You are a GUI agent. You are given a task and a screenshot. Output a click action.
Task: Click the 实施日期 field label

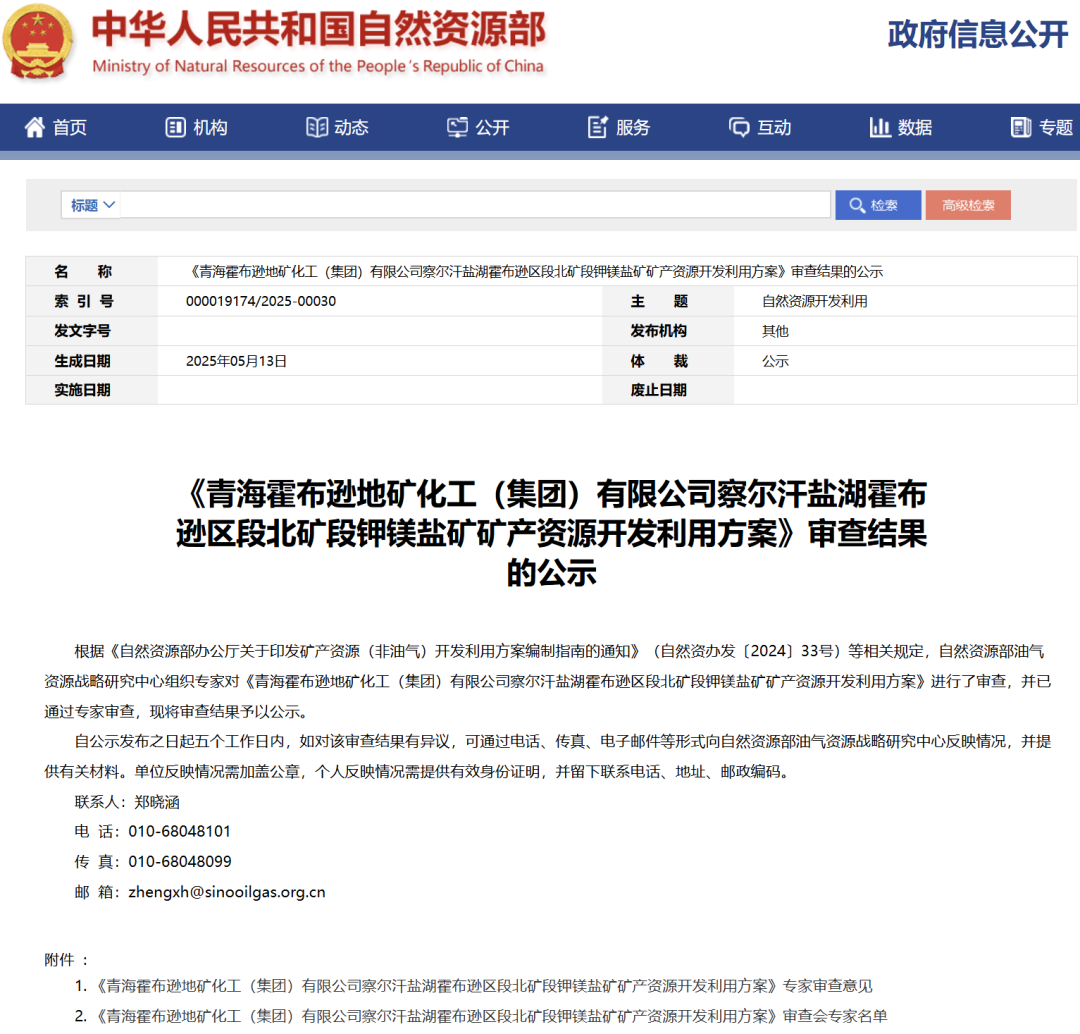tap(82, 391)
